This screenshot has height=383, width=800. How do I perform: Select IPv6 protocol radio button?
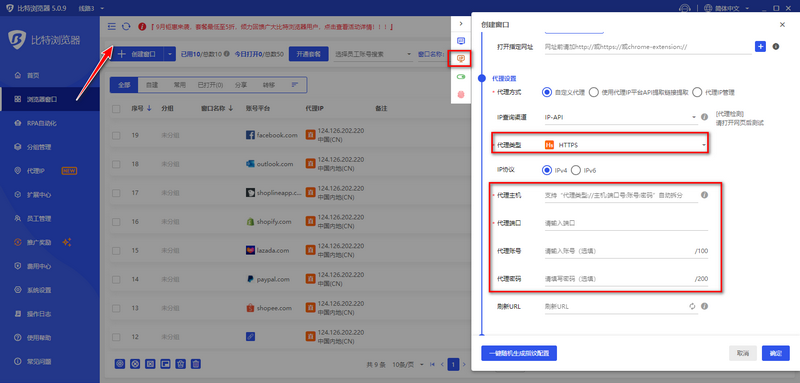pyautogui.click(x=576, y=170)
